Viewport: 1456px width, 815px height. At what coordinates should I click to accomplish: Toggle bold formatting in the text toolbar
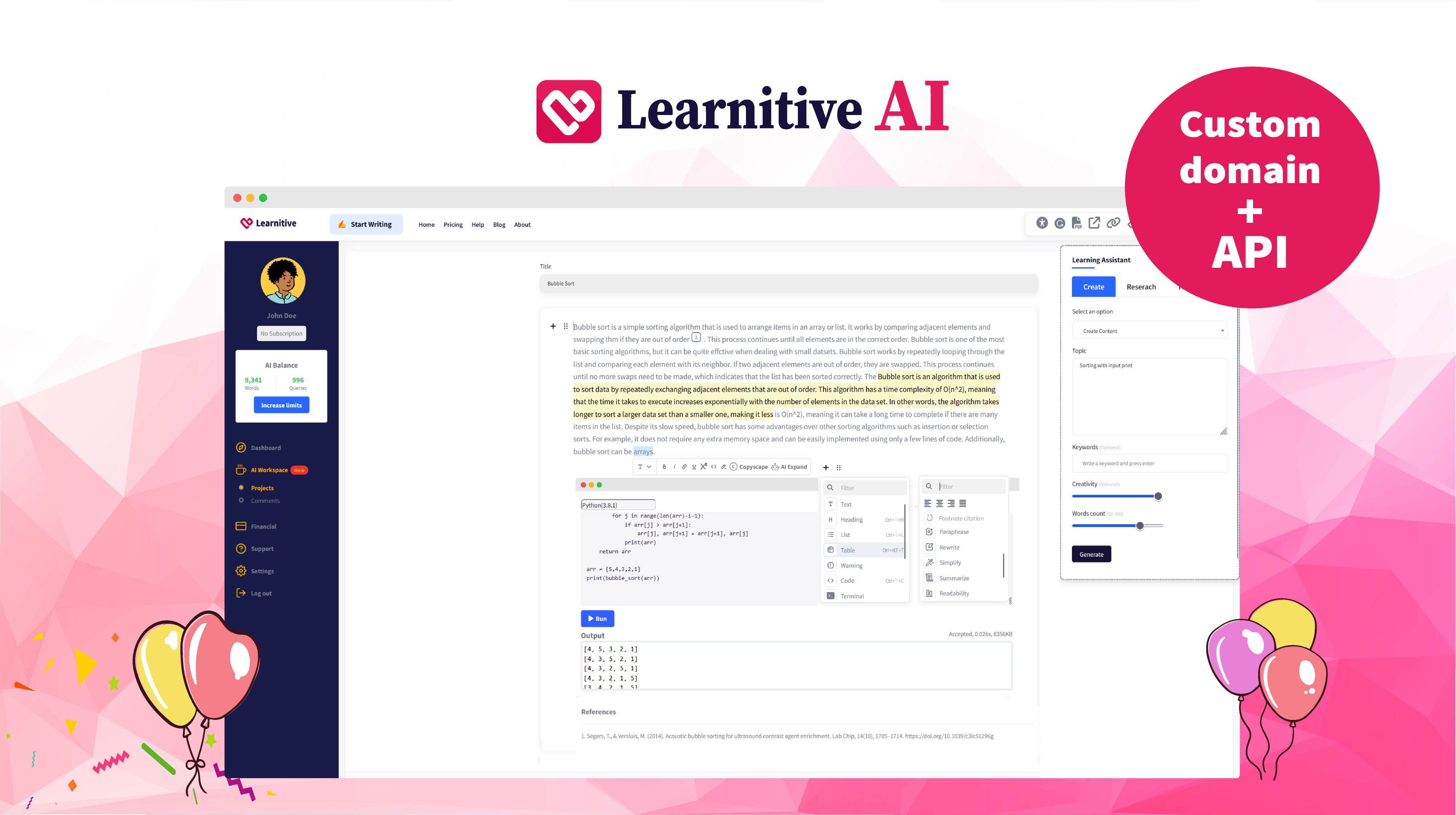[x=665, y=467]
